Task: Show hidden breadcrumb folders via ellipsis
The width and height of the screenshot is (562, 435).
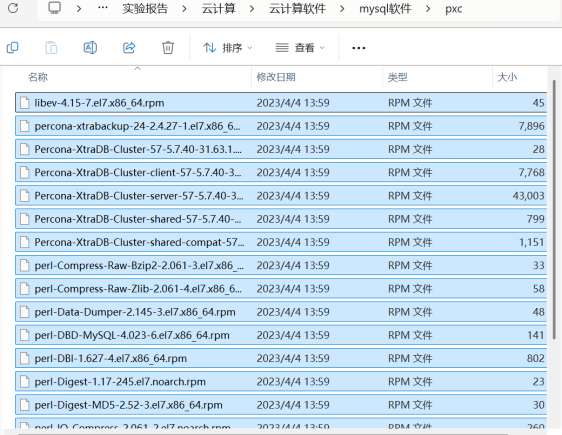Action: pyautogui.click(x=103, y=8)
